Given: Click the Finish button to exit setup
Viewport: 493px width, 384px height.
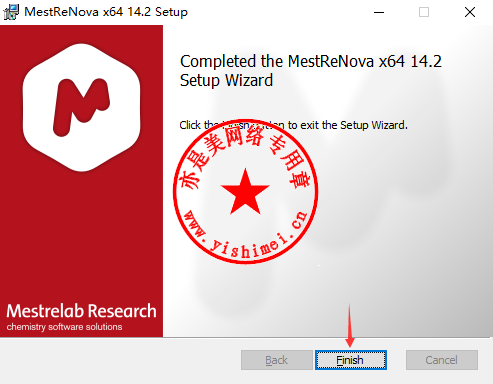Looking at the screenshot, I should [x=351, y=360].
